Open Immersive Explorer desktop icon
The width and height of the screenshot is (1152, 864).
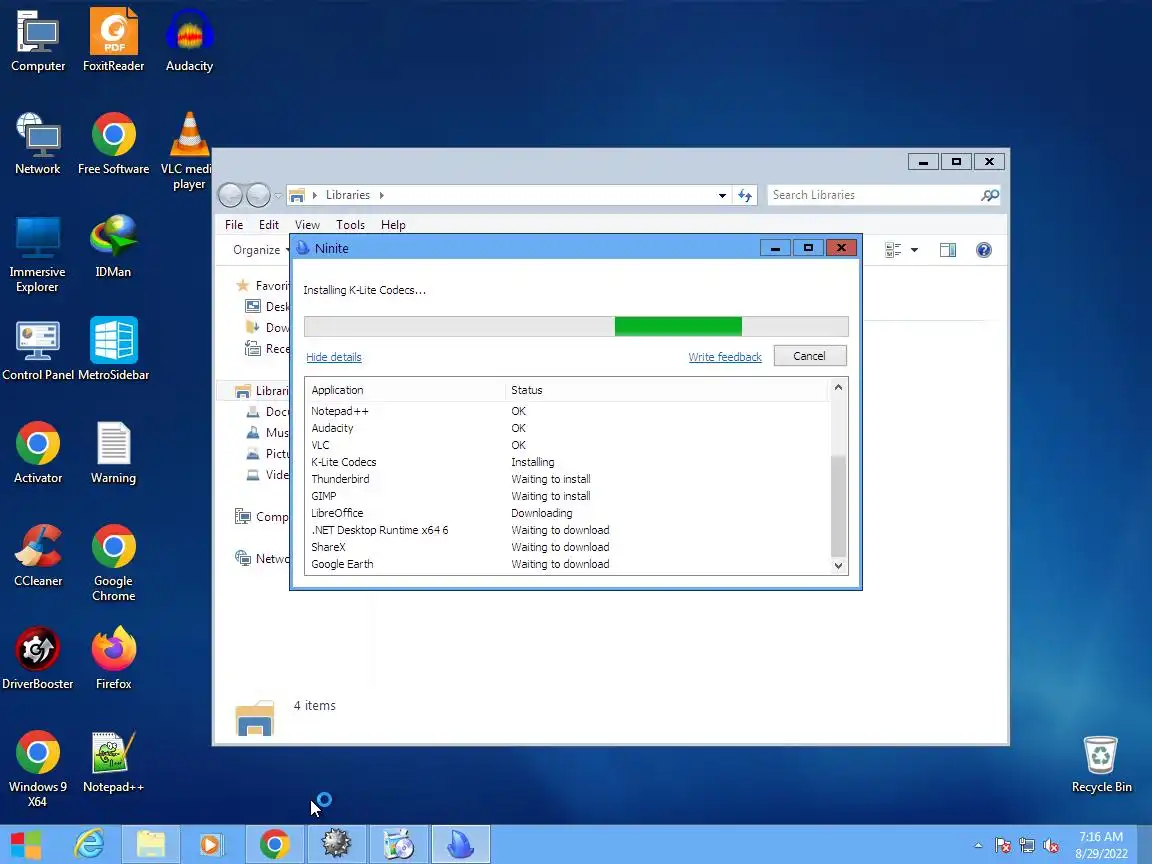coord(37,253)
